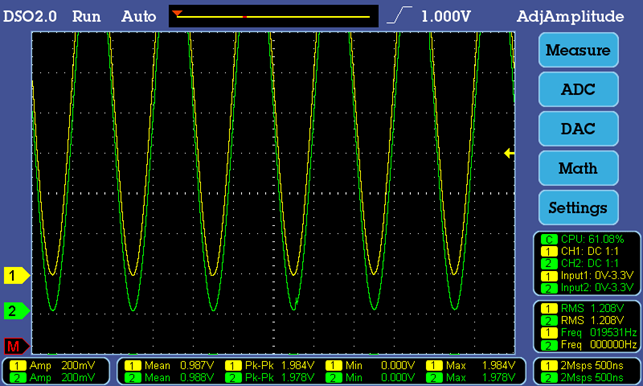Click the 1.000V trigger level value
Image resolution: width=643 pixels, height=386 pixels.
point(446,16)
